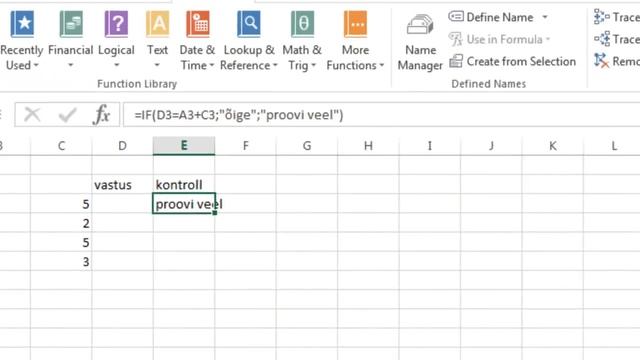Click inside the formula bar text
640x360 pixels.
click(239, 115)
